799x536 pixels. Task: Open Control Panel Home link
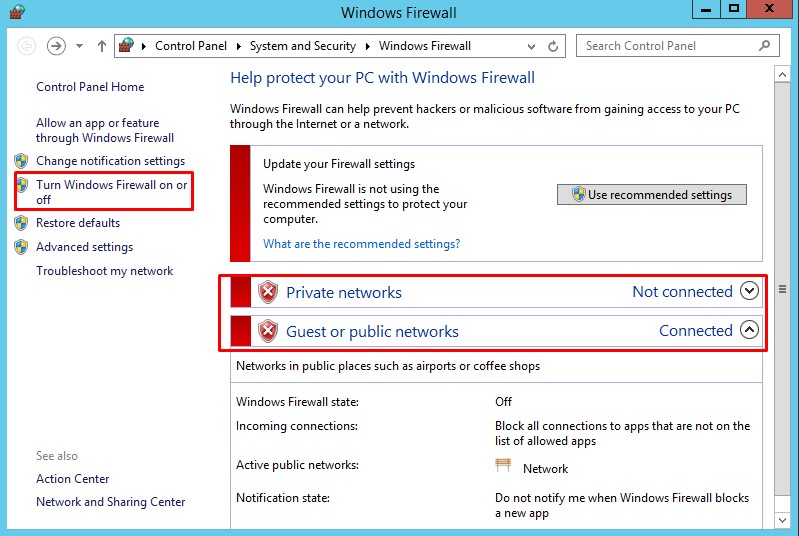(x=90, y=87)
